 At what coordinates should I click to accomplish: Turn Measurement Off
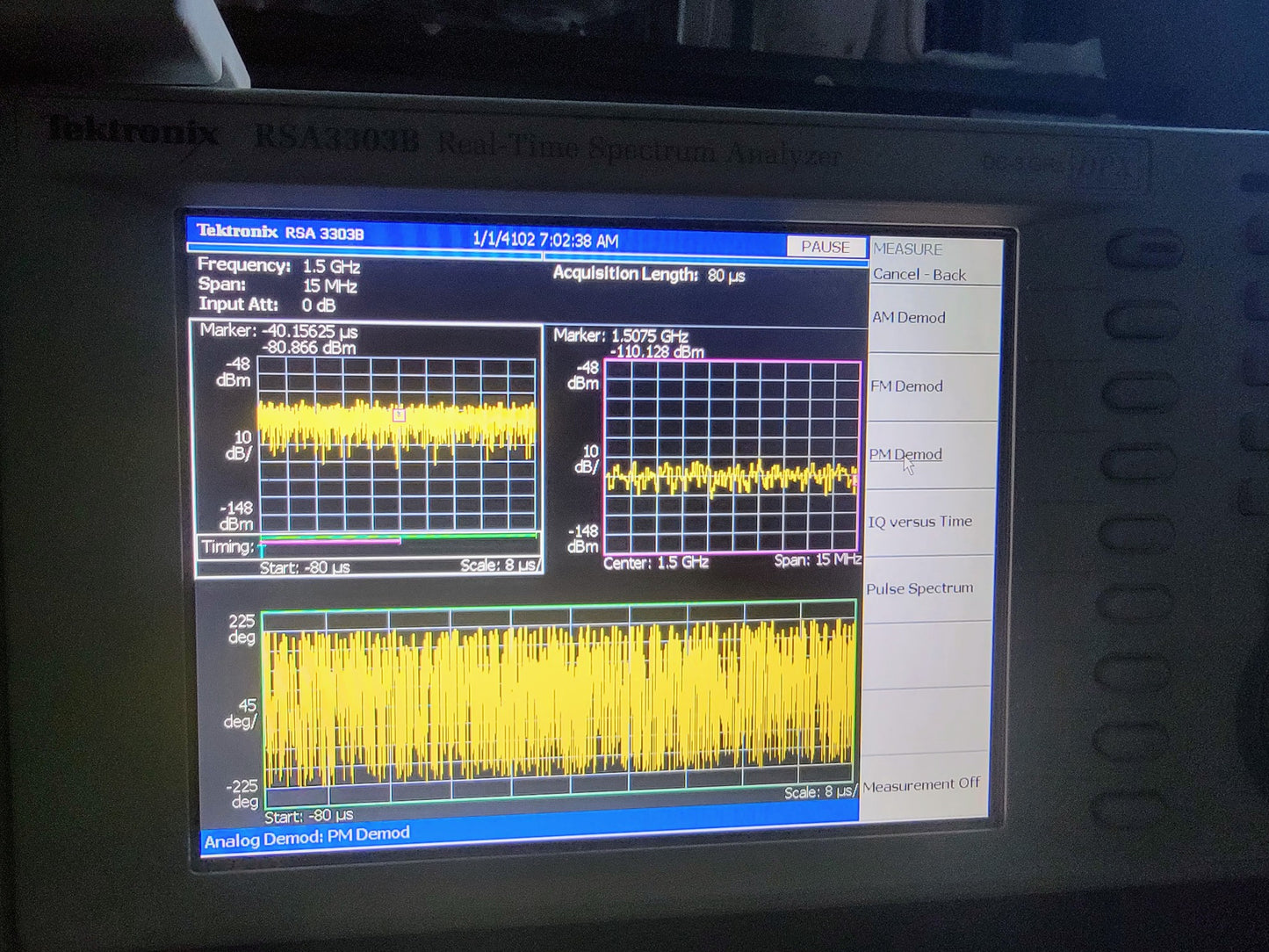coord(921,783)
